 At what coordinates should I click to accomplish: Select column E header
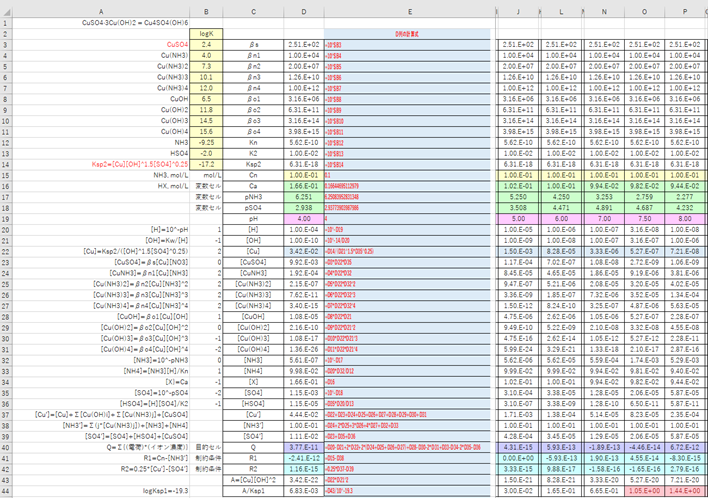click(x=410, y=12)
